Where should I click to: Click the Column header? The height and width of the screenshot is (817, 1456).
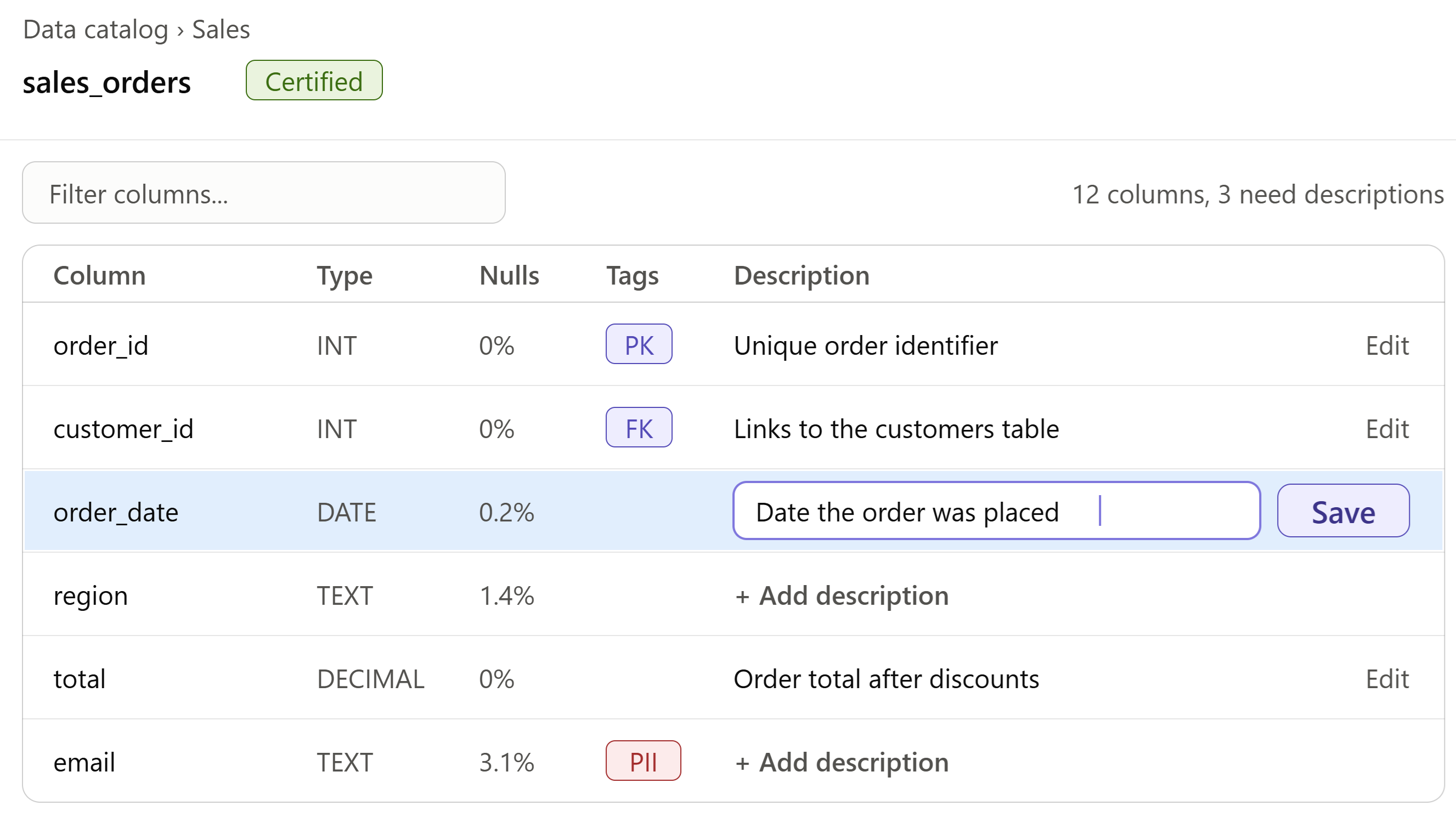(x=99, y=276)
